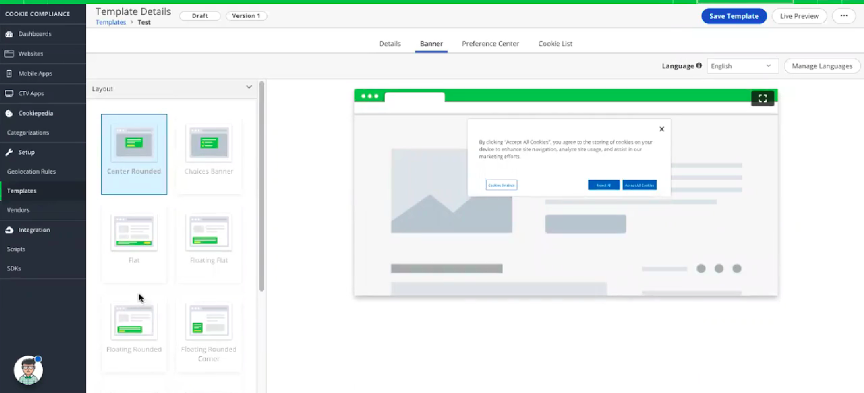Screen dimensions: 864x393
Task: Open the three-dots more options menu
Action: coord(844,16)
